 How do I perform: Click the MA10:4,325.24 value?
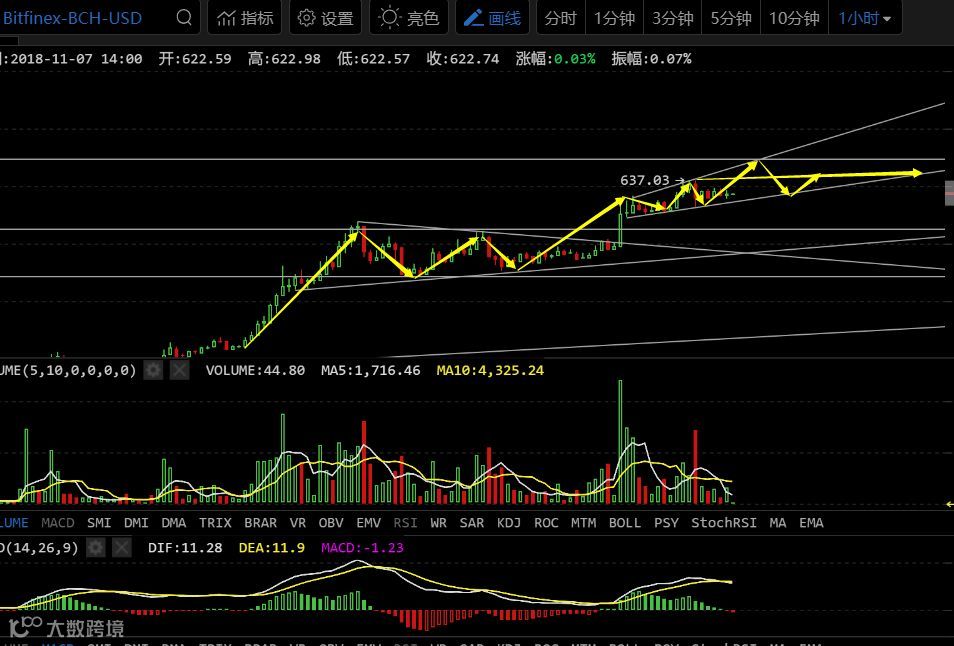click(x=490, y=370)
